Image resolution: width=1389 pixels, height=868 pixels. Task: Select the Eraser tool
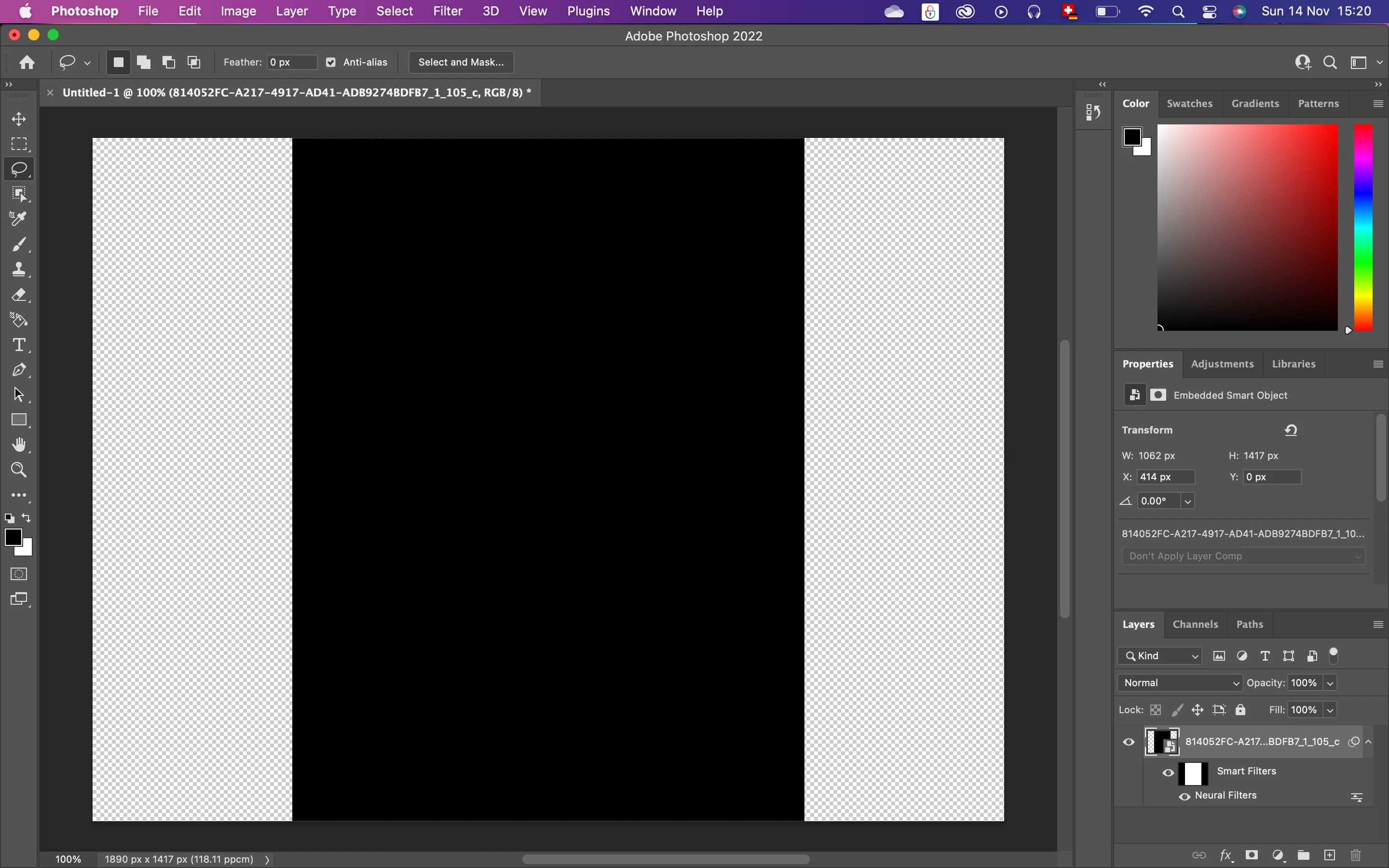[x=19, y=295]
